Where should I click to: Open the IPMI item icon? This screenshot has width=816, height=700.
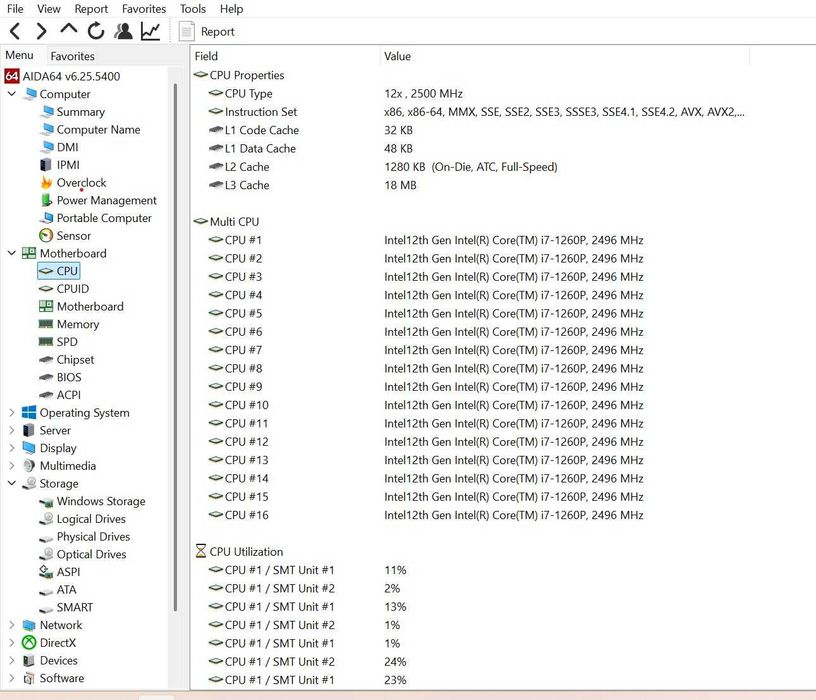(x=46, y=164)
